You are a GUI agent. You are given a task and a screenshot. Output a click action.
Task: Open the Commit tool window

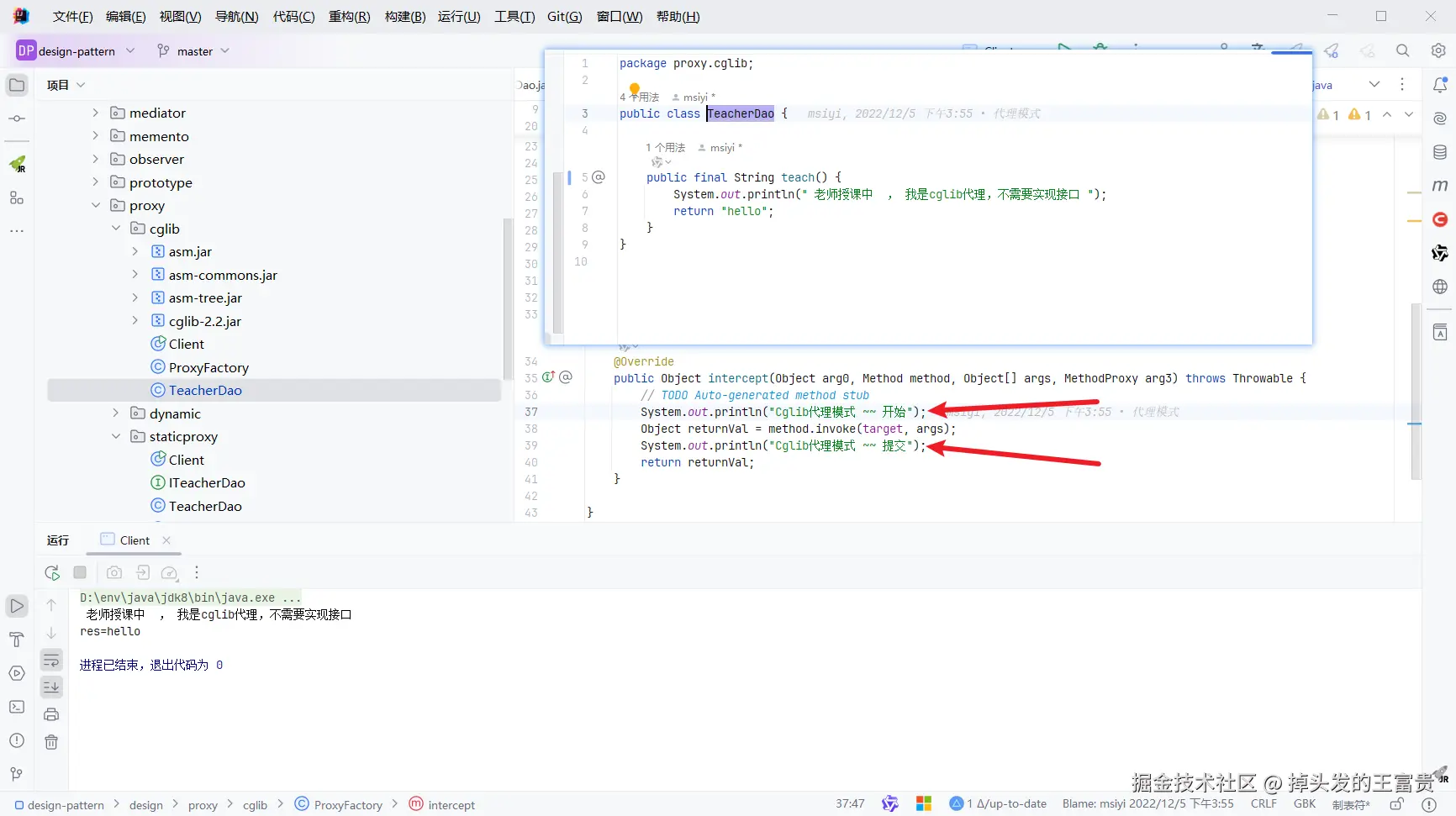click(17, 118)
